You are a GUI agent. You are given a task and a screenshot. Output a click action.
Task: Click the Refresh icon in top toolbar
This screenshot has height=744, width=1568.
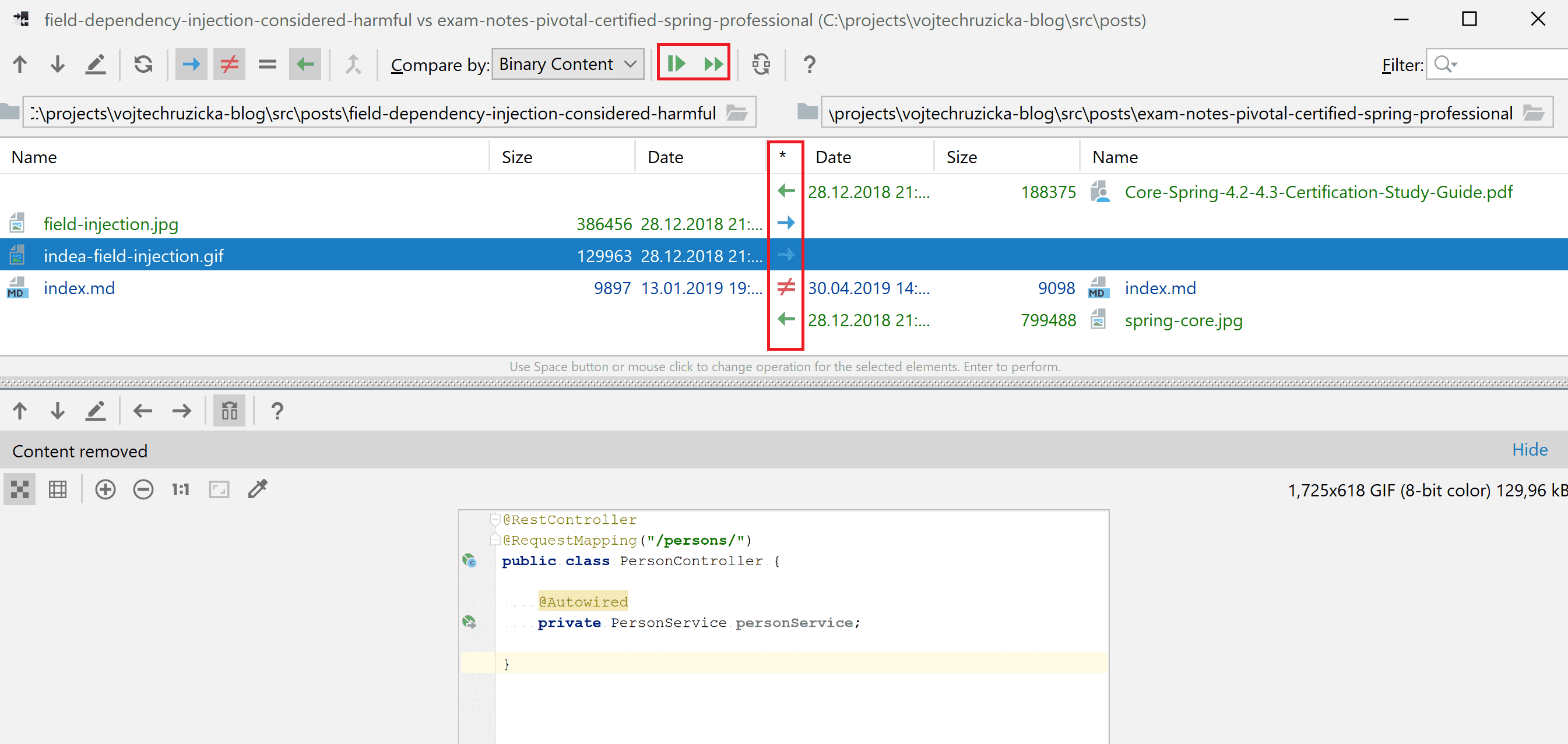[x=143, y=64]
